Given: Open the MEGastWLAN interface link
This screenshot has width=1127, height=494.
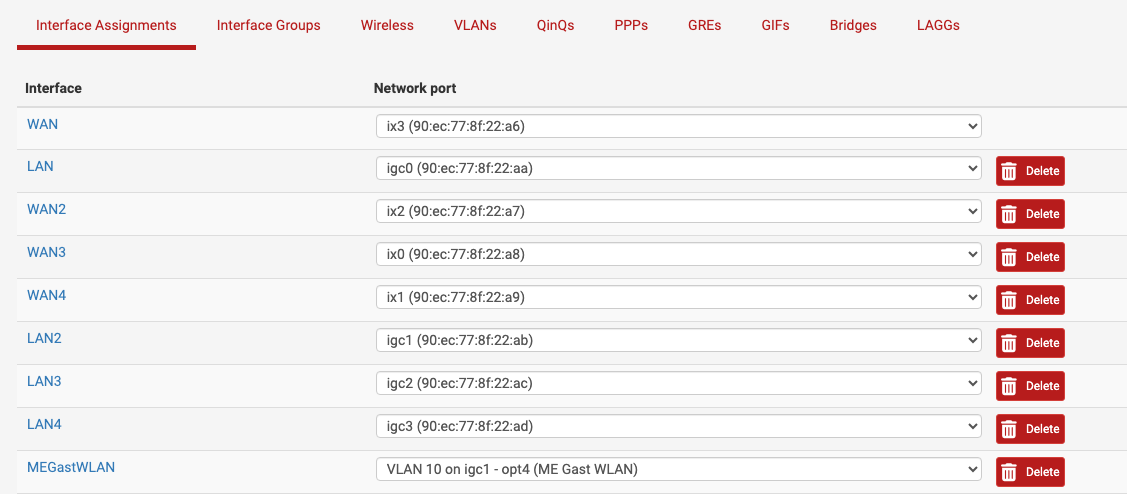Looking at the screenshot, I should (x=70, y=467).
